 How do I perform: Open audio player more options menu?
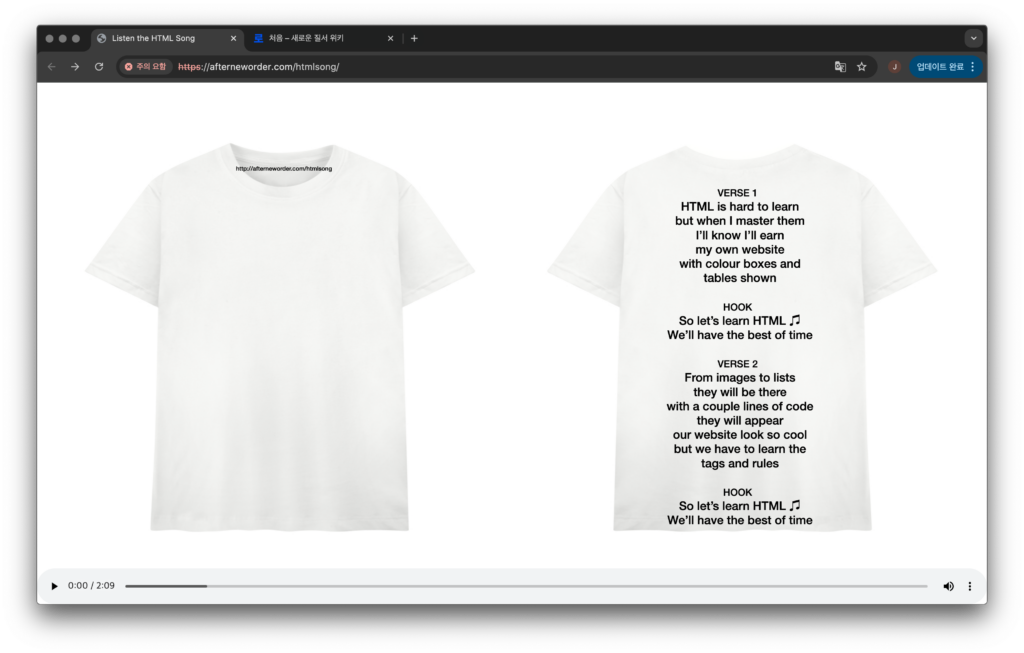(x=969, y=586)
